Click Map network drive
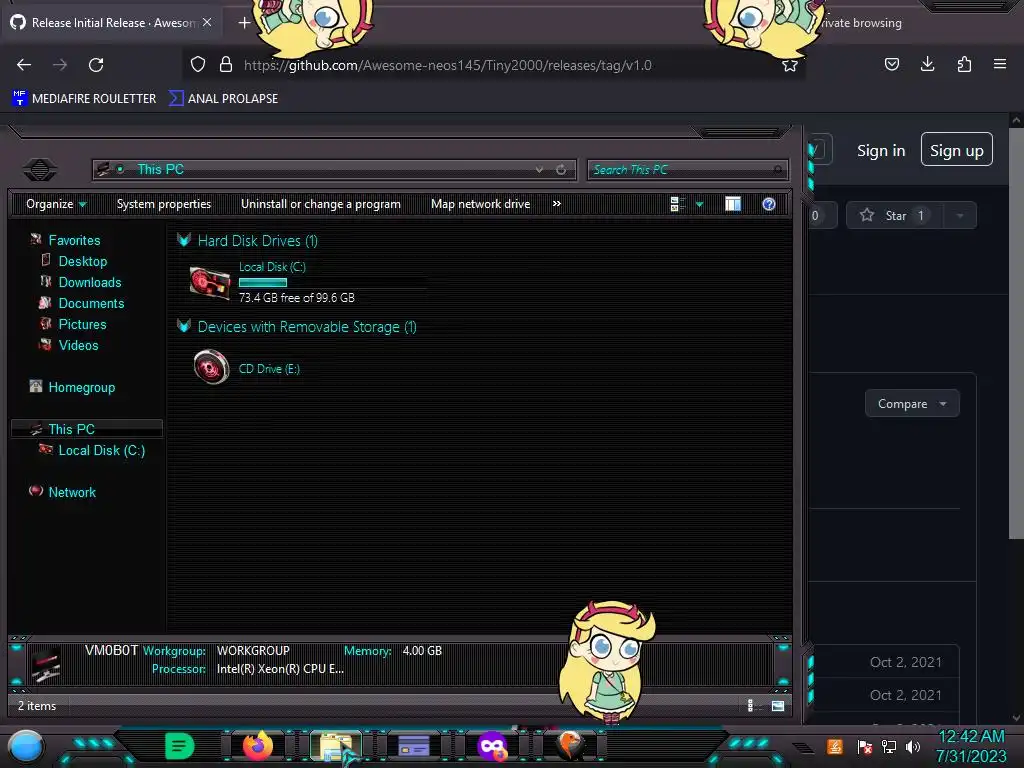The width and height of the screenshot is (1024, 768). coord(481,204)
